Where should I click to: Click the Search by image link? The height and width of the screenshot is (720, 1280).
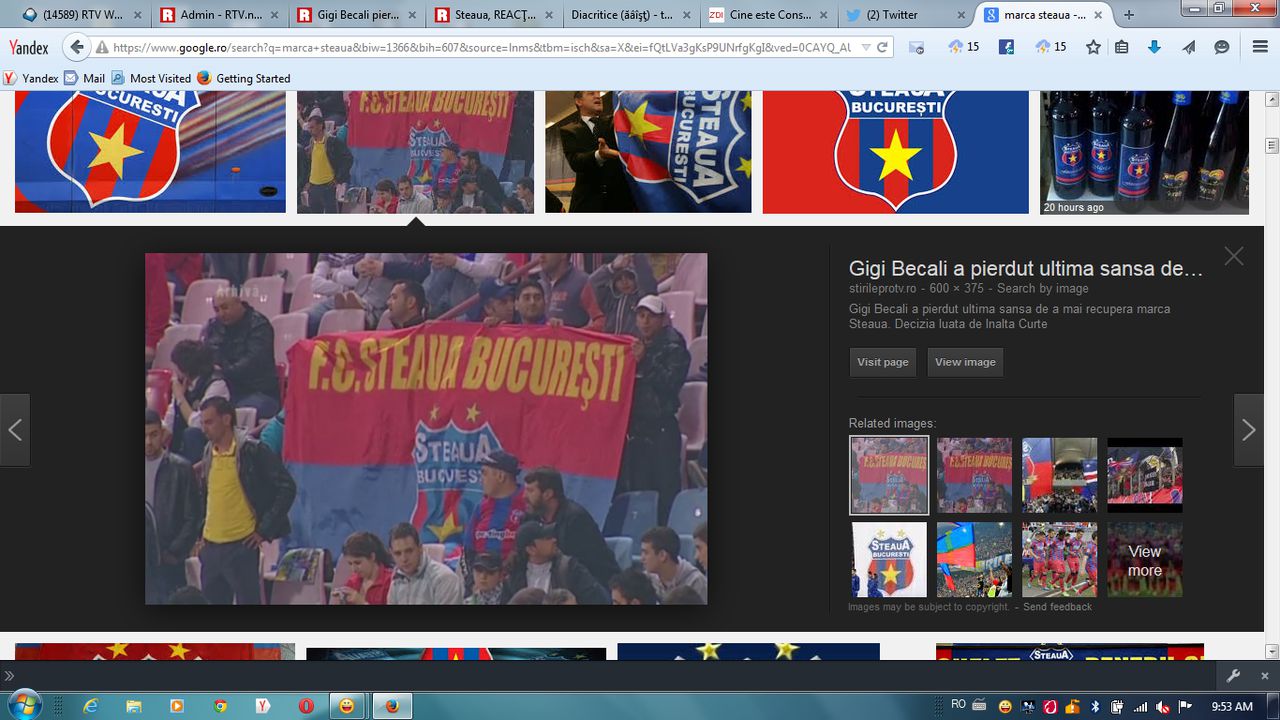[1043, 289]
